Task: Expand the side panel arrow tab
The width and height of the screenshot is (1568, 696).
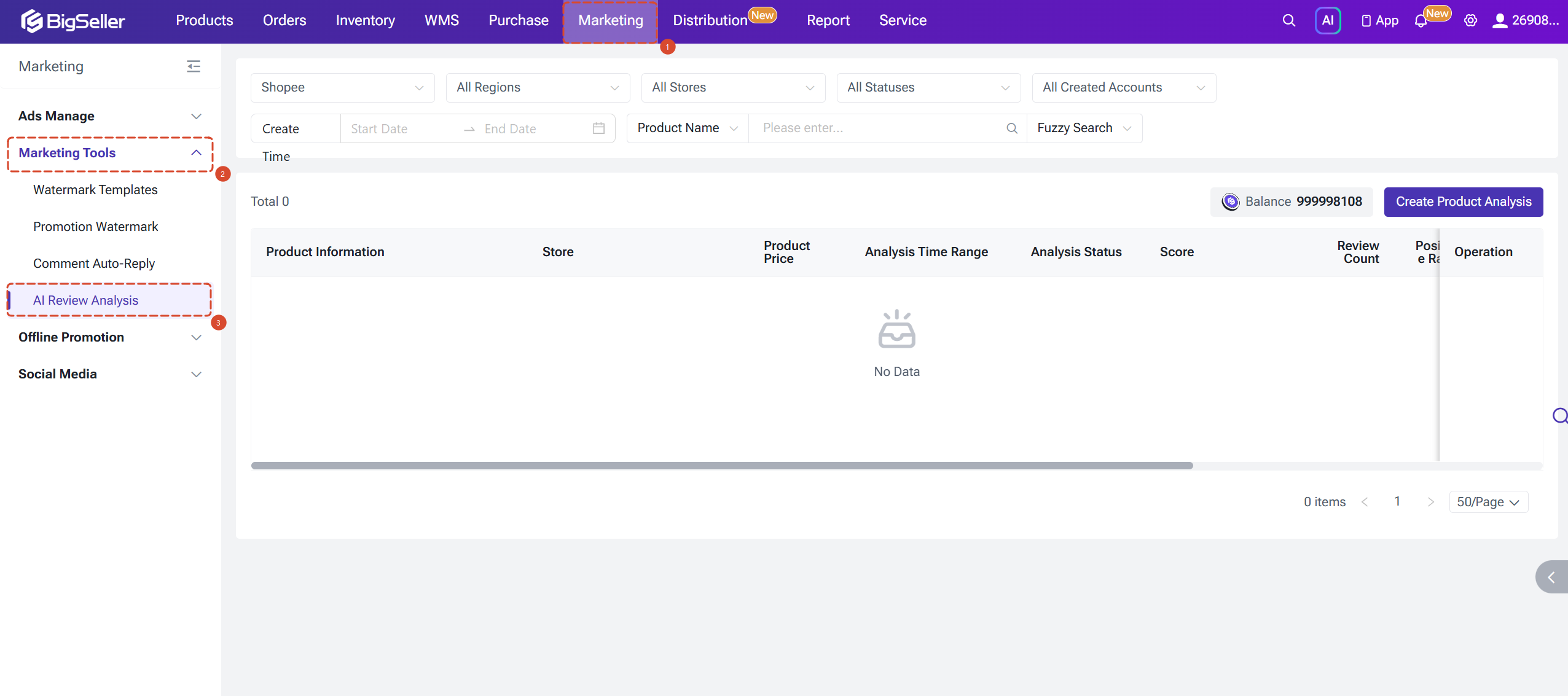Action: click(x=1552, y=577)
